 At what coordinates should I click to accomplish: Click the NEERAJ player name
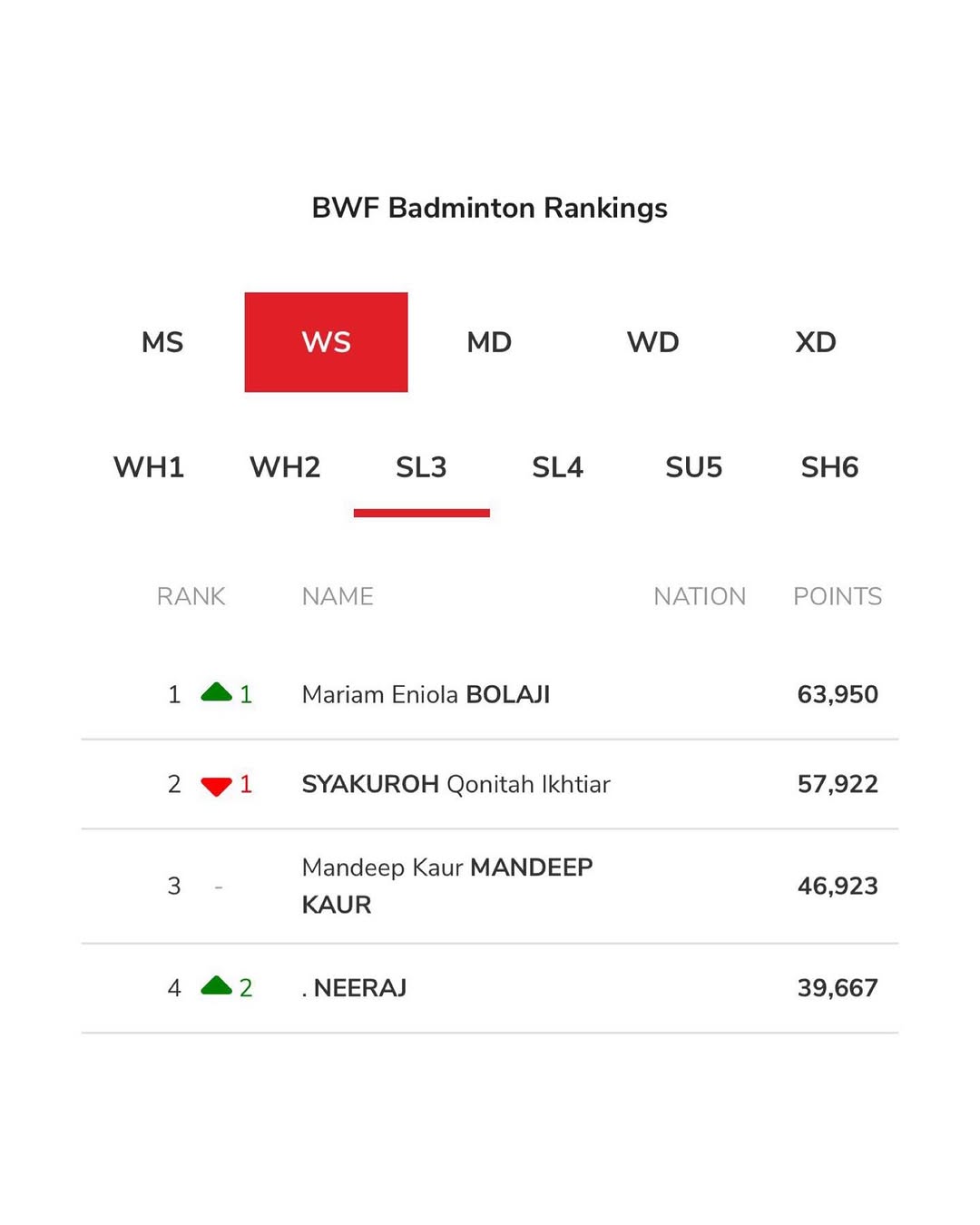pos(358,988)
